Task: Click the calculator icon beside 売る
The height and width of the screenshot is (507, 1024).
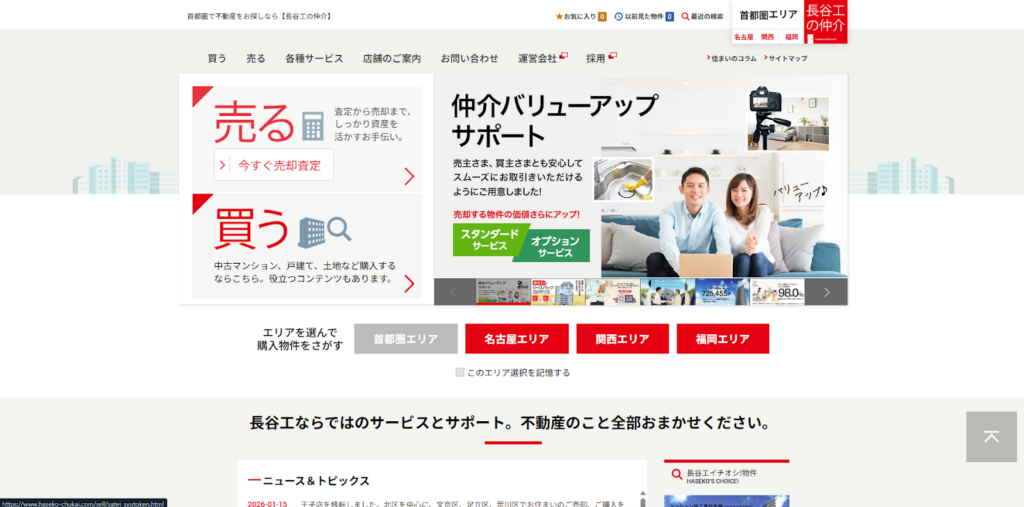Action: (313, 125)
